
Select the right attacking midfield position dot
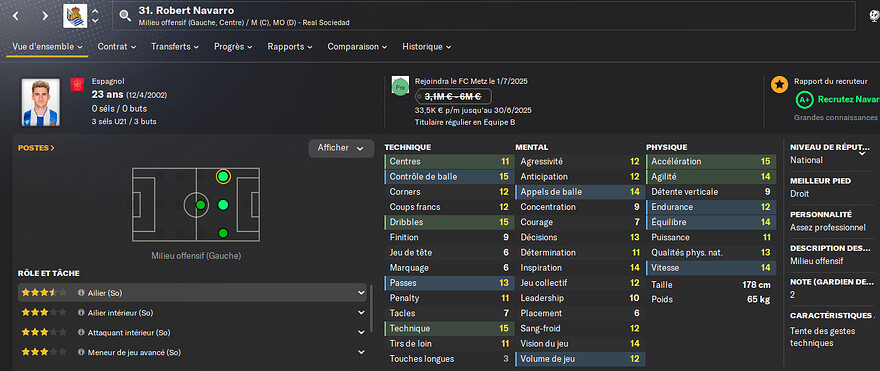(223, 233)
